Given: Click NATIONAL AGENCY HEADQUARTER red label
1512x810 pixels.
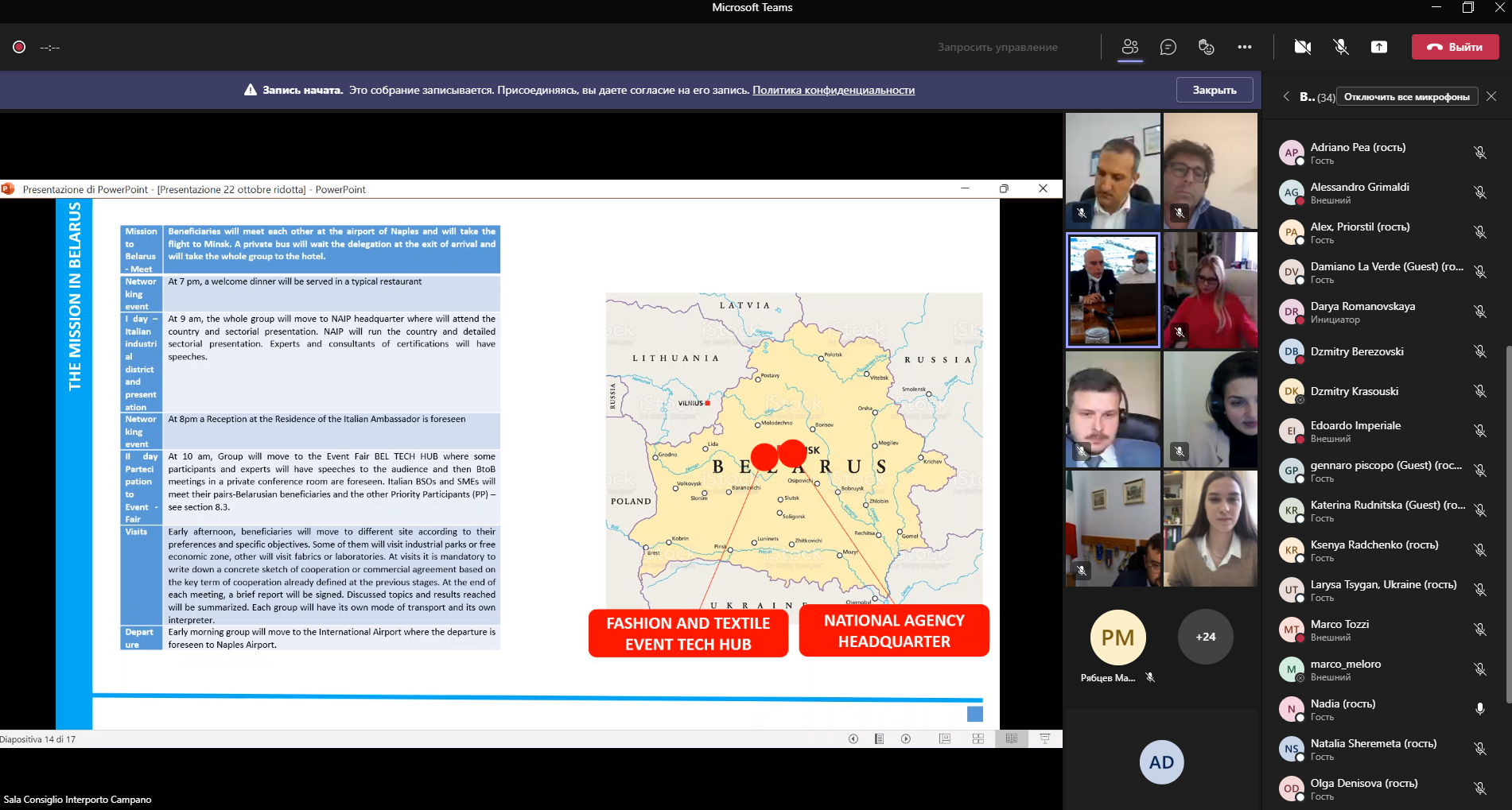Looking at the screenshot, I should [894, 631].
